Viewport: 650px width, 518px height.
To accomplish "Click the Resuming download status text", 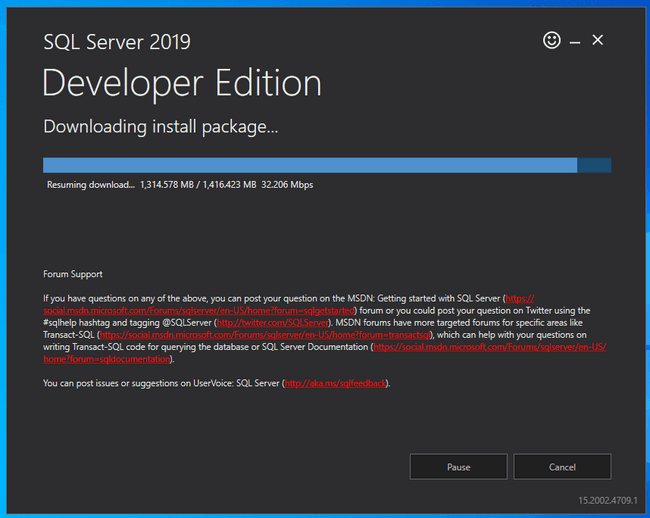I will pos(90,185).
